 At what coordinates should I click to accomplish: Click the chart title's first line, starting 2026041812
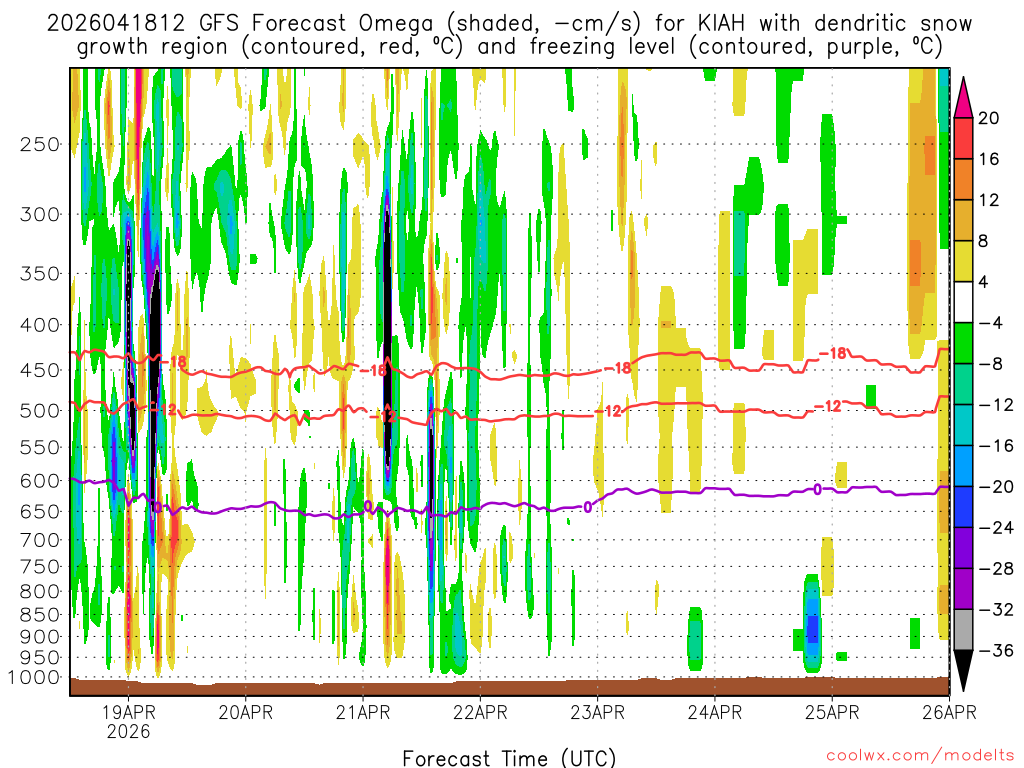coord(509,24)
